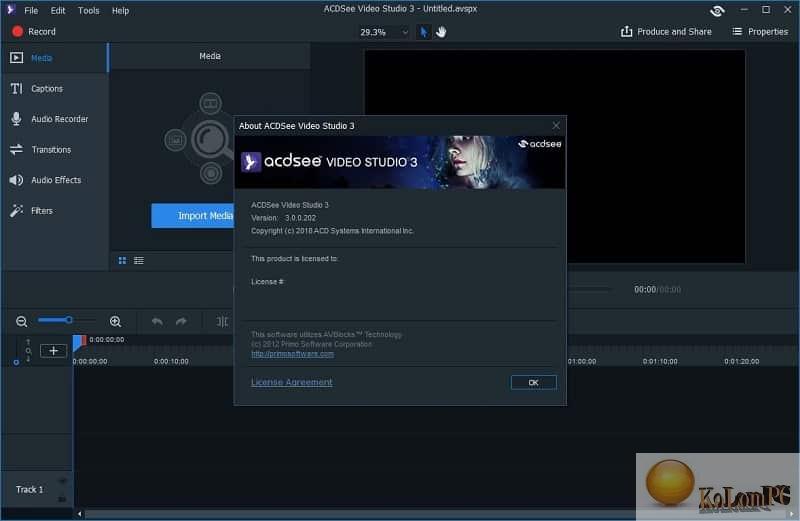Click the timeline scrollbar left arrow

[x=79, y=514]
